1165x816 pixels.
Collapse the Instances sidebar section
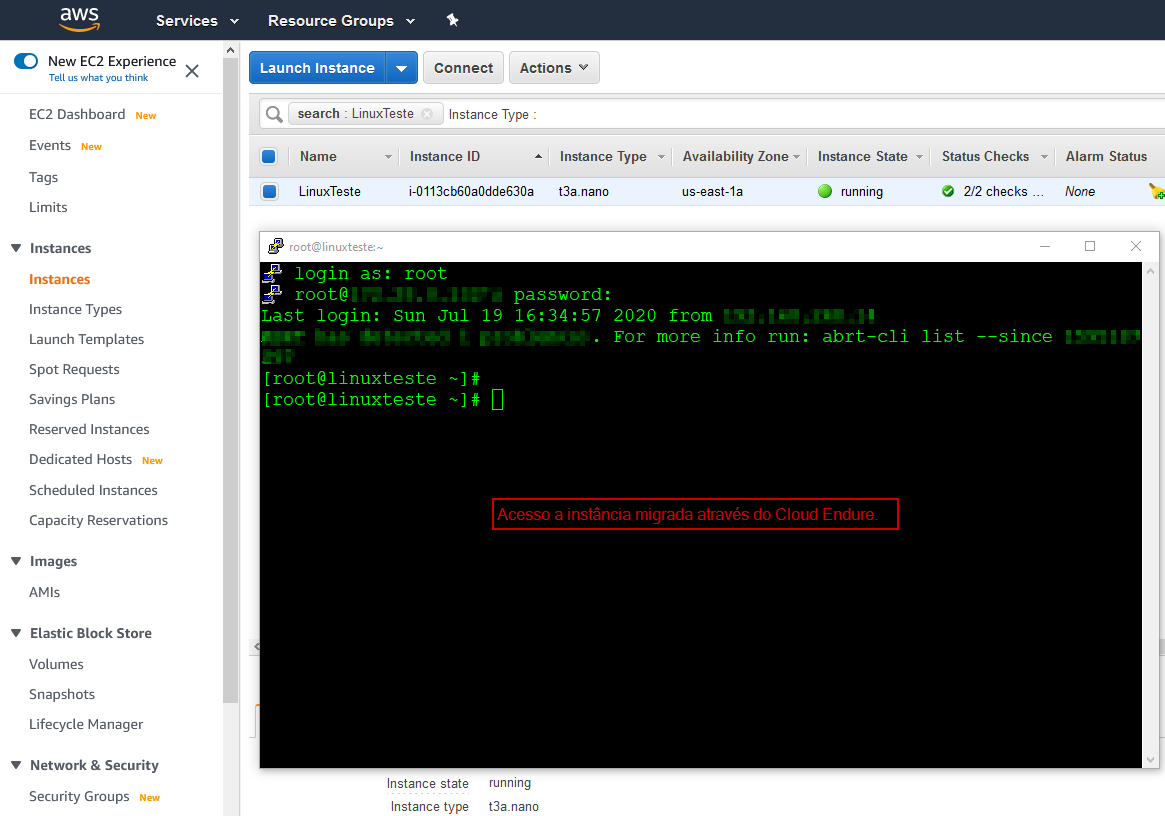pyautogui.click(x=16, y=248)
